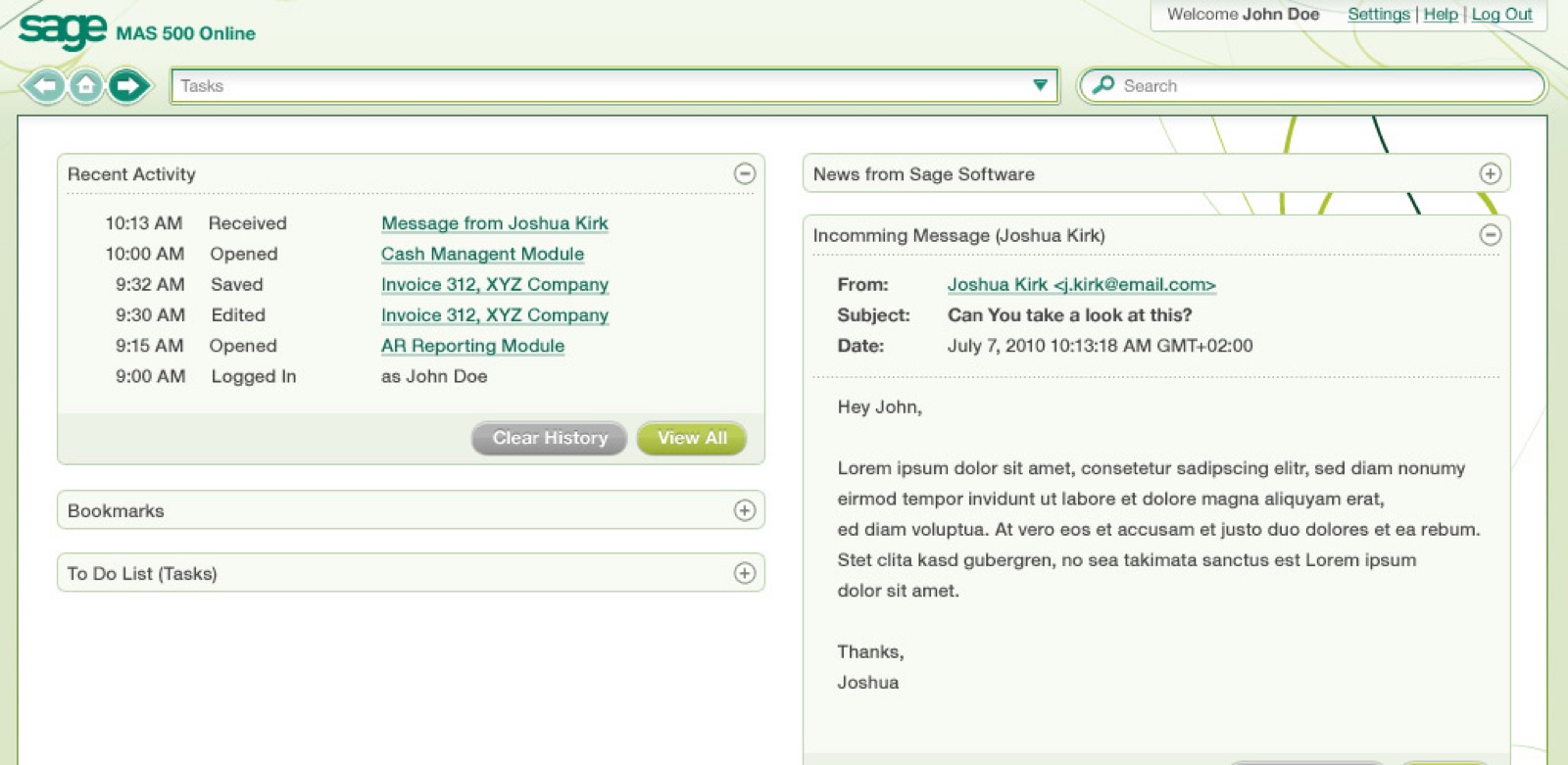Click the View All button
Viewport: 1568px width, 765px height.
tap(692, 438)
